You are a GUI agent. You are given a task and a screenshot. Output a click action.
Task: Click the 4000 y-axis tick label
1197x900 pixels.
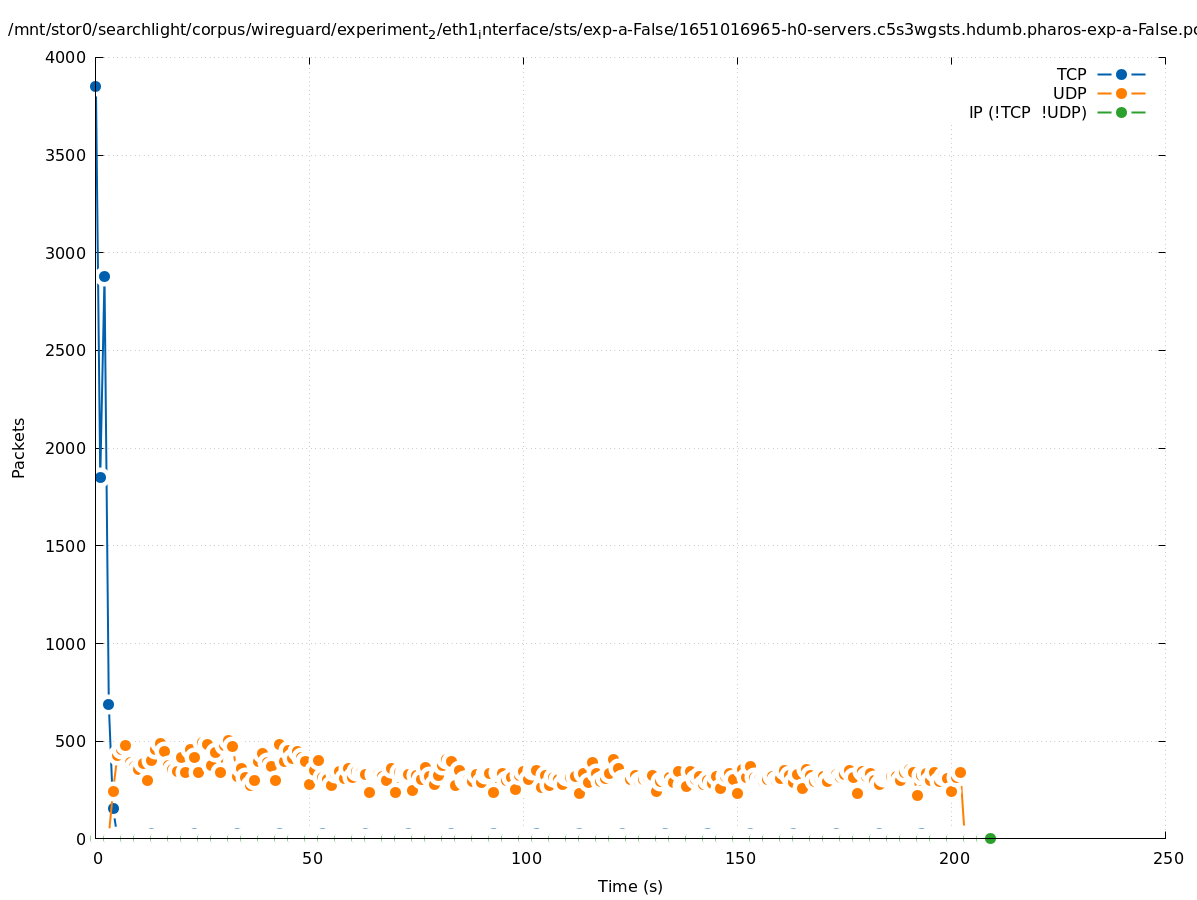point(66,58)
